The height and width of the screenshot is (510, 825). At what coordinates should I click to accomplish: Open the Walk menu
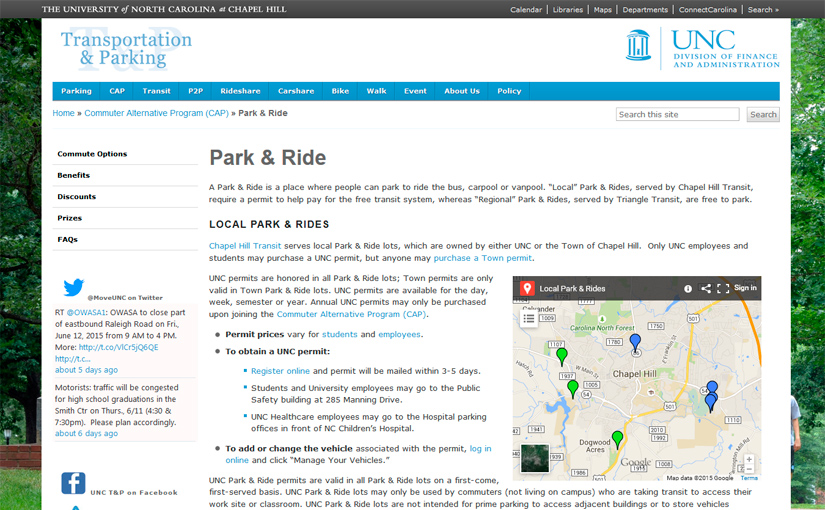(376, 91)
